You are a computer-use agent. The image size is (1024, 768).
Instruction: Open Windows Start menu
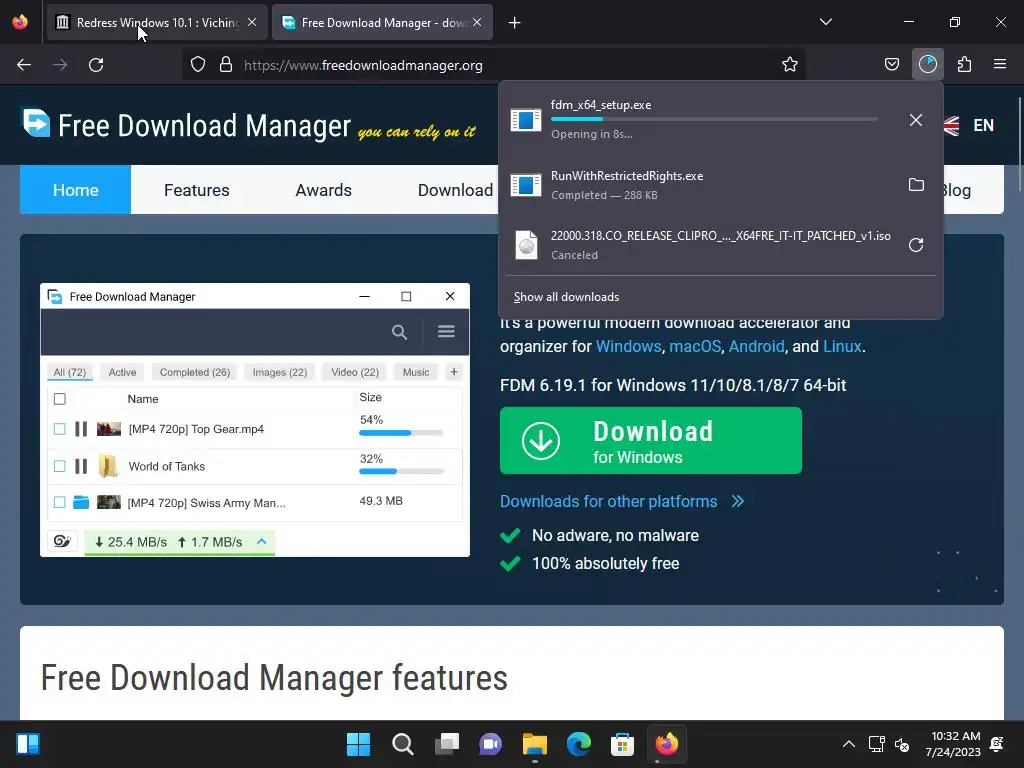point(358,744)
